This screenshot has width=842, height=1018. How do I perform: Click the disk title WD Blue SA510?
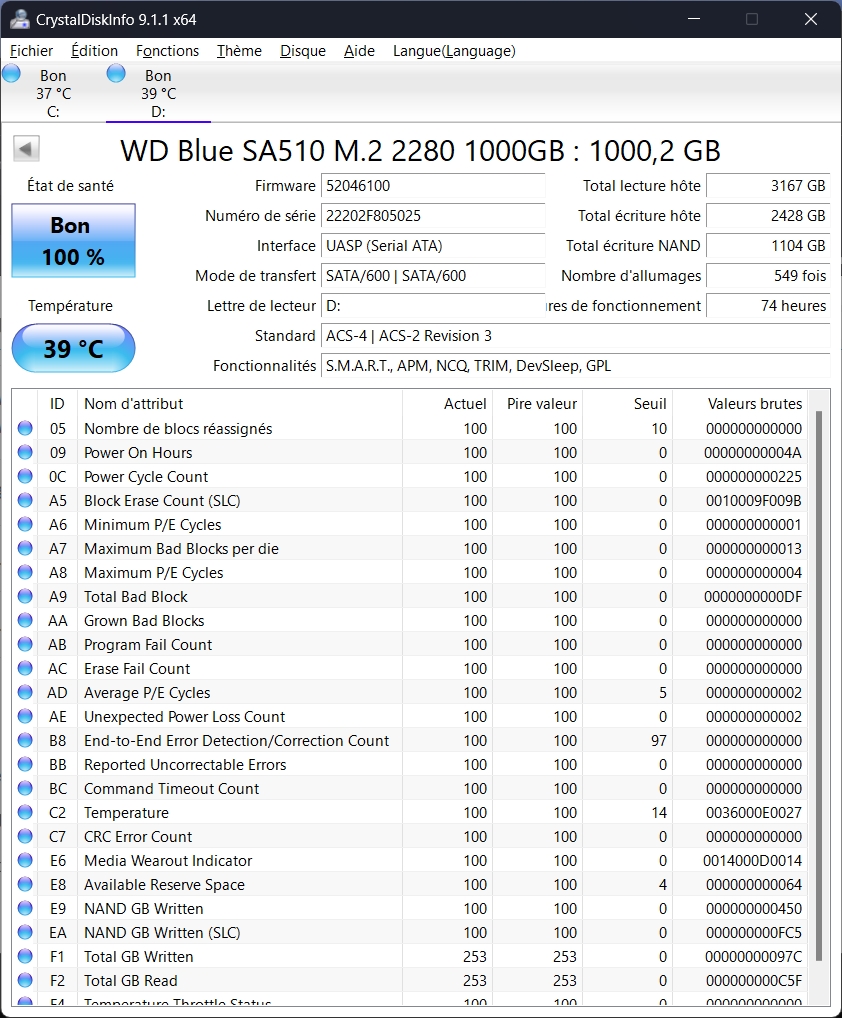[x=420, y=151]
